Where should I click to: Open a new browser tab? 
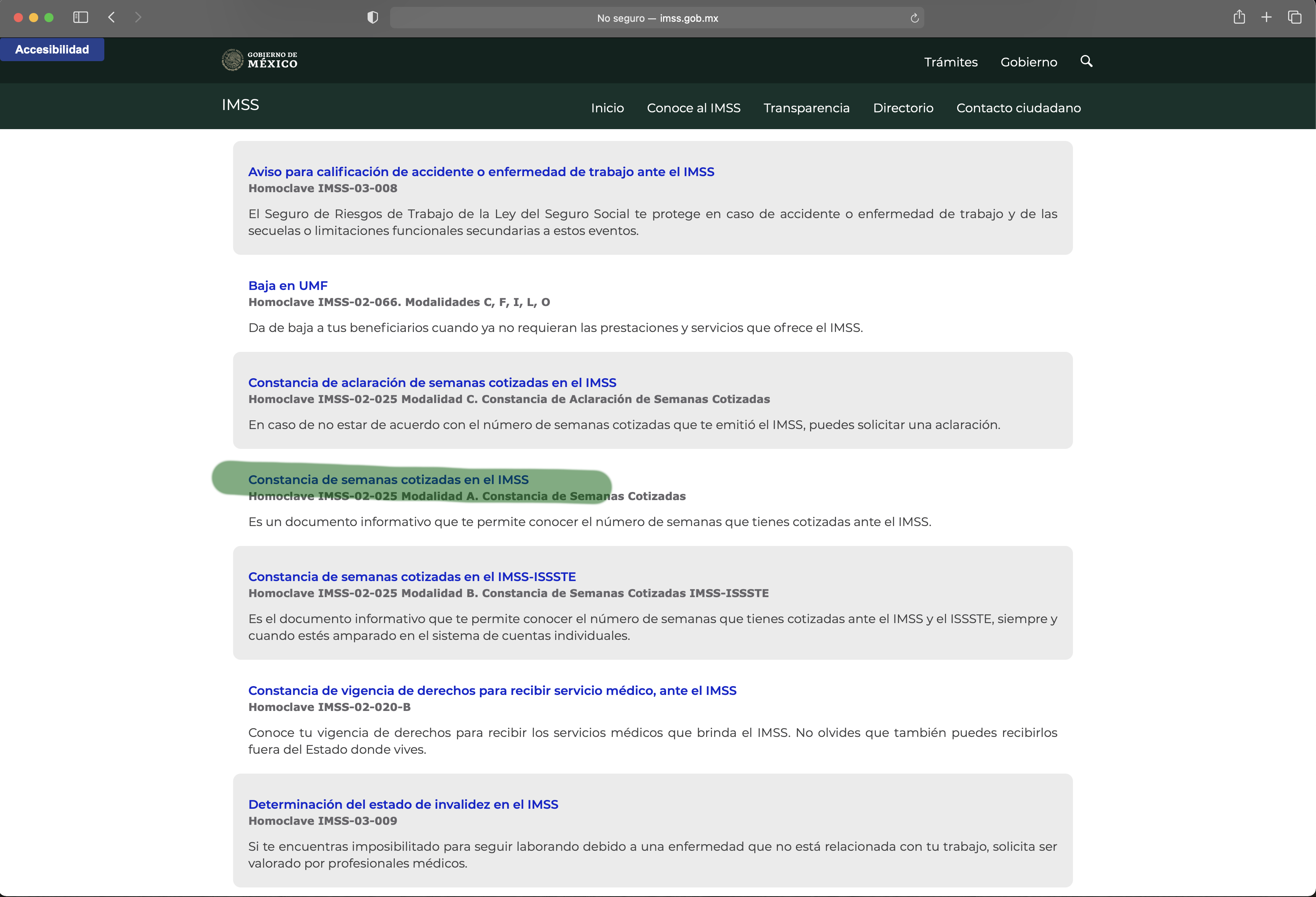point(1267,18)
